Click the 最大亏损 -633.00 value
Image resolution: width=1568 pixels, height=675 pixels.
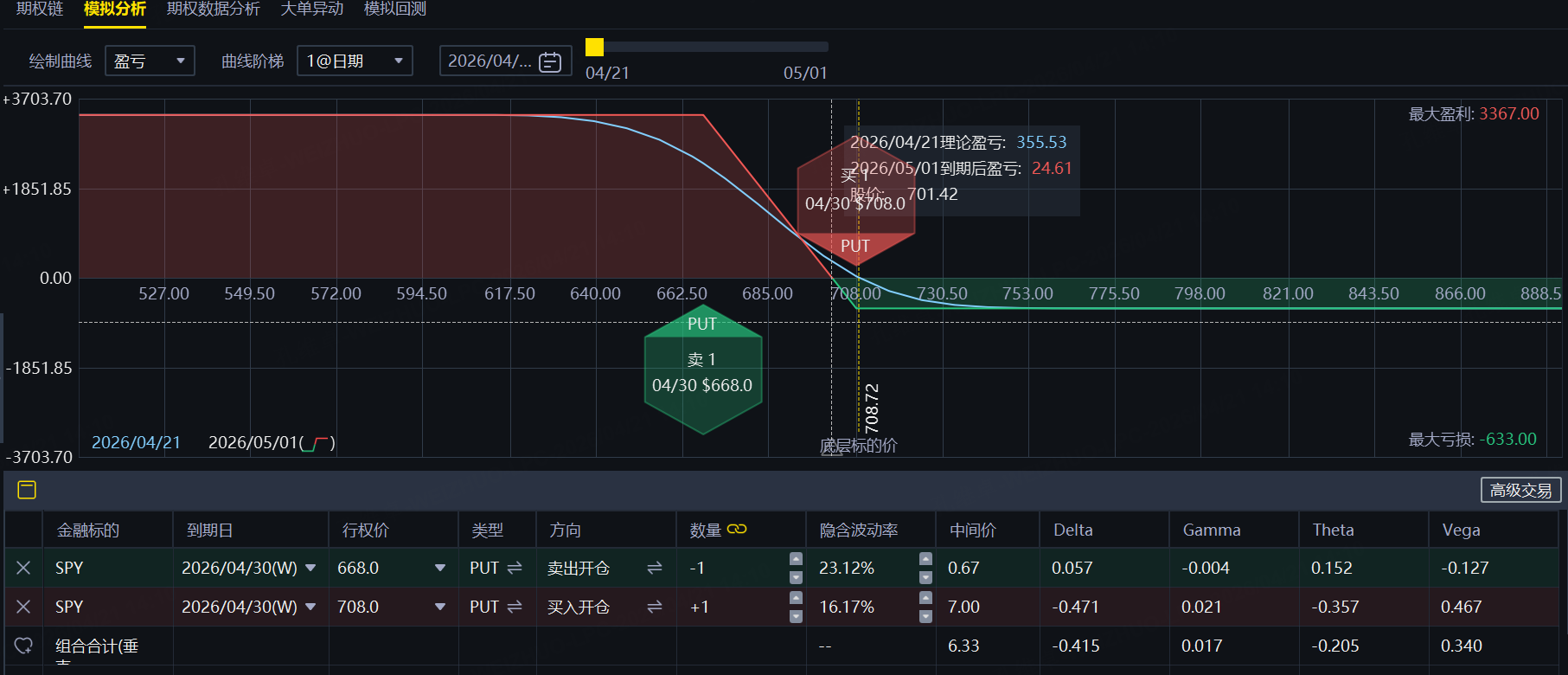click(1508, 439)
